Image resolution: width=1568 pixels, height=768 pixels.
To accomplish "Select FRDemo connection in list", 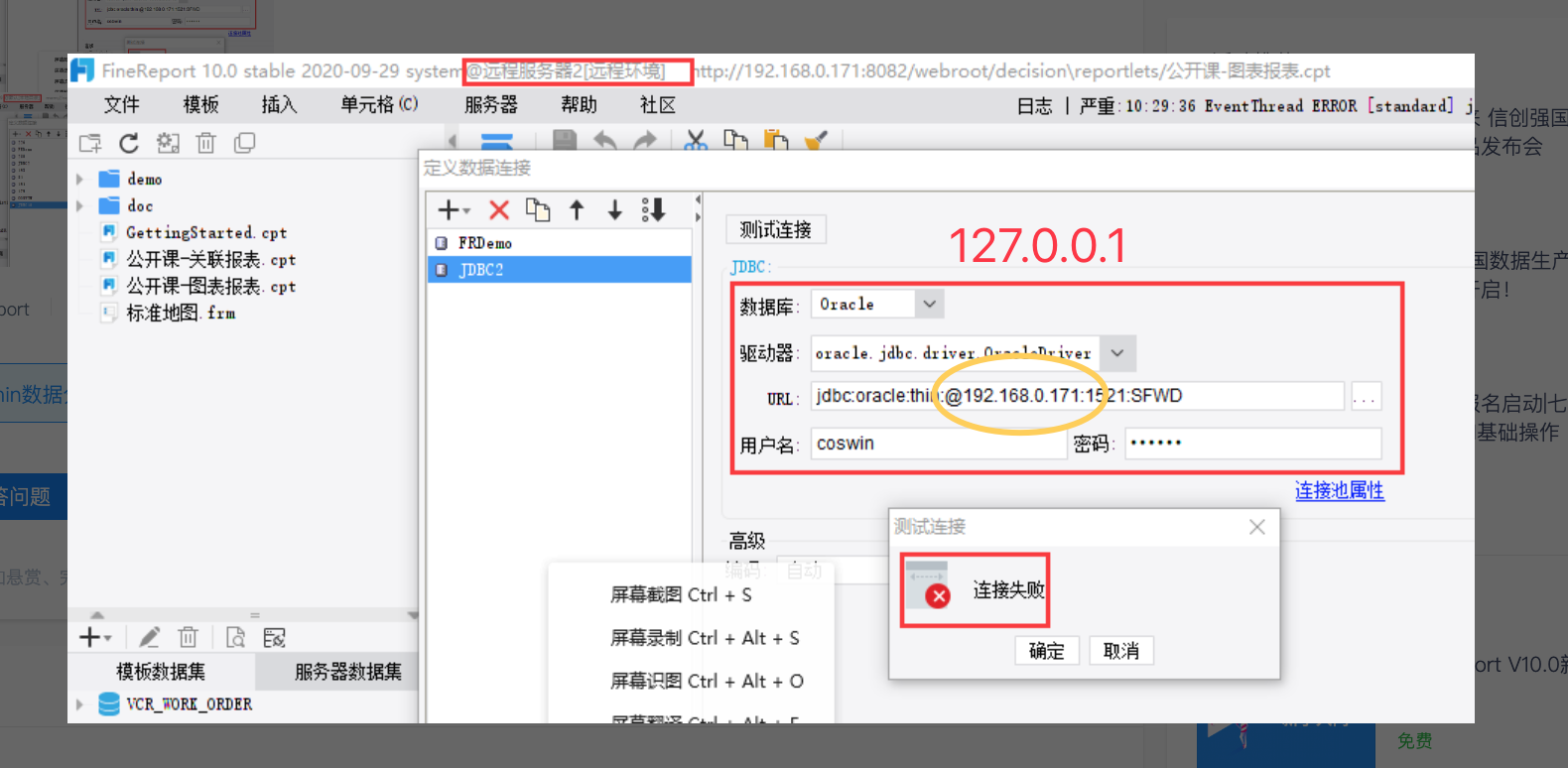I will click(560, 243).
